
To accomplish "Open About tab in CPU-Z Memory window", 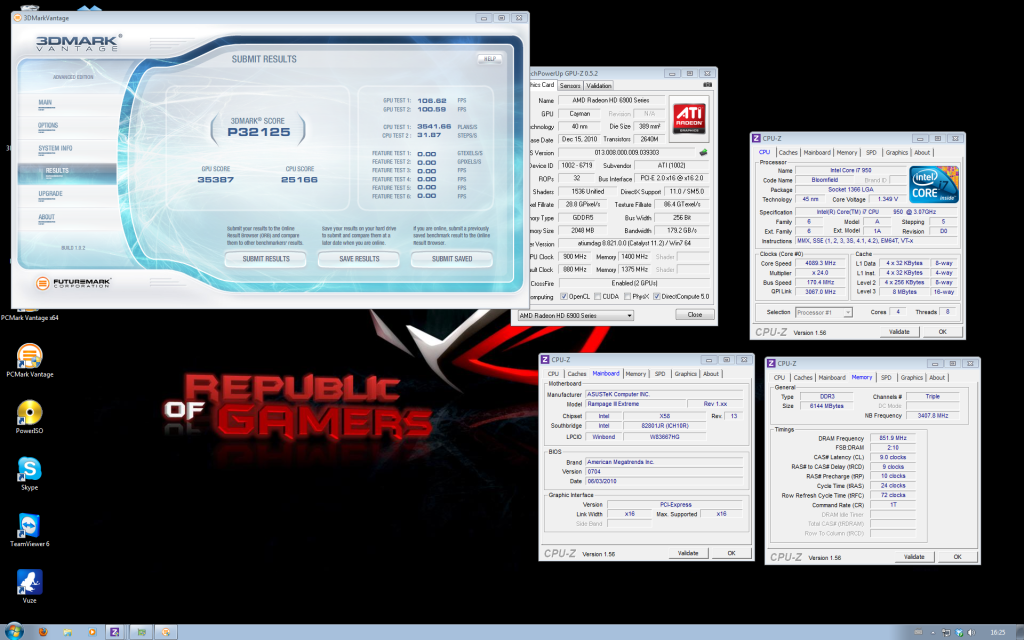I will (937, 377).
